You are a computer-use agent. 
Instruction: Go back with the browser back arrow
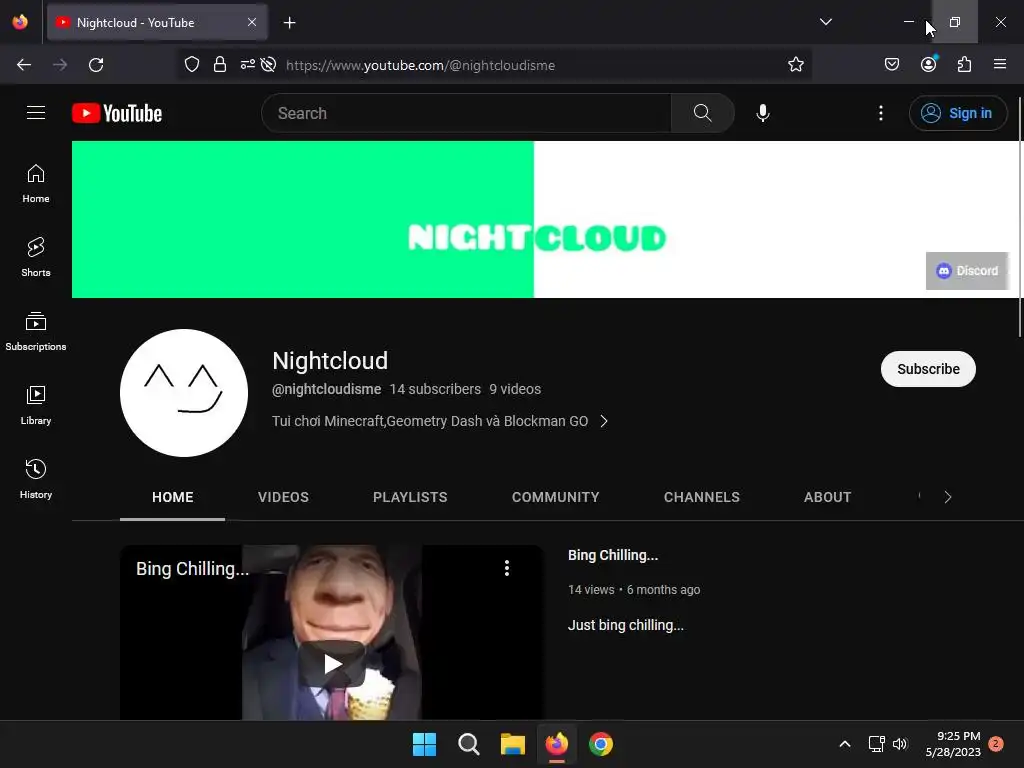[x=24, y=65]
